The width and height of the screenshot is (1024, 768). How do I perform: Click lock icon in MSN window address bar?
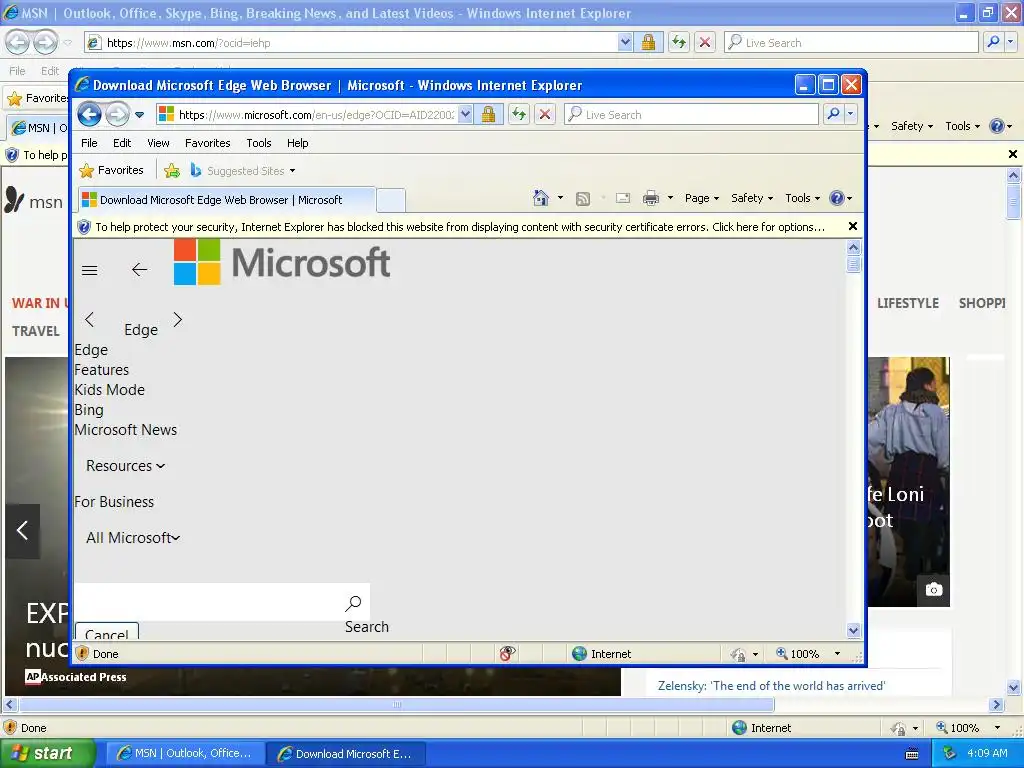[648, 42]
